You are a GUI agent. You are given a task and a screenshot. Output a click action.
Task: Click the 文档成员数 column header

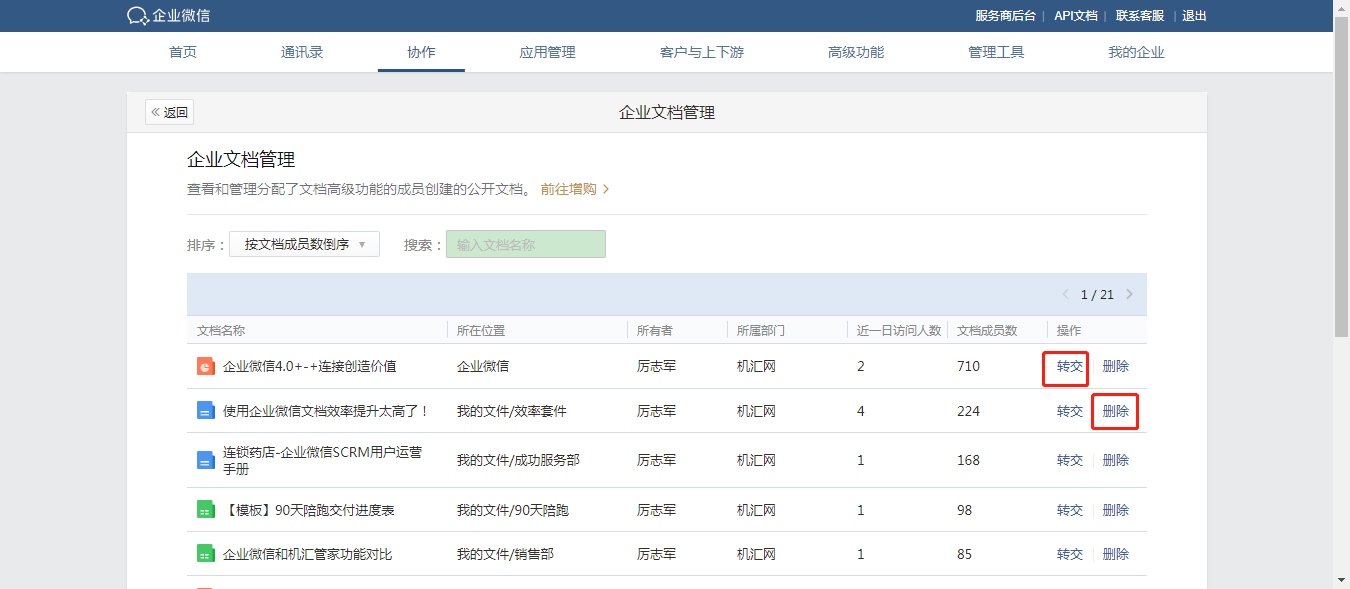(x=987, y=330)
